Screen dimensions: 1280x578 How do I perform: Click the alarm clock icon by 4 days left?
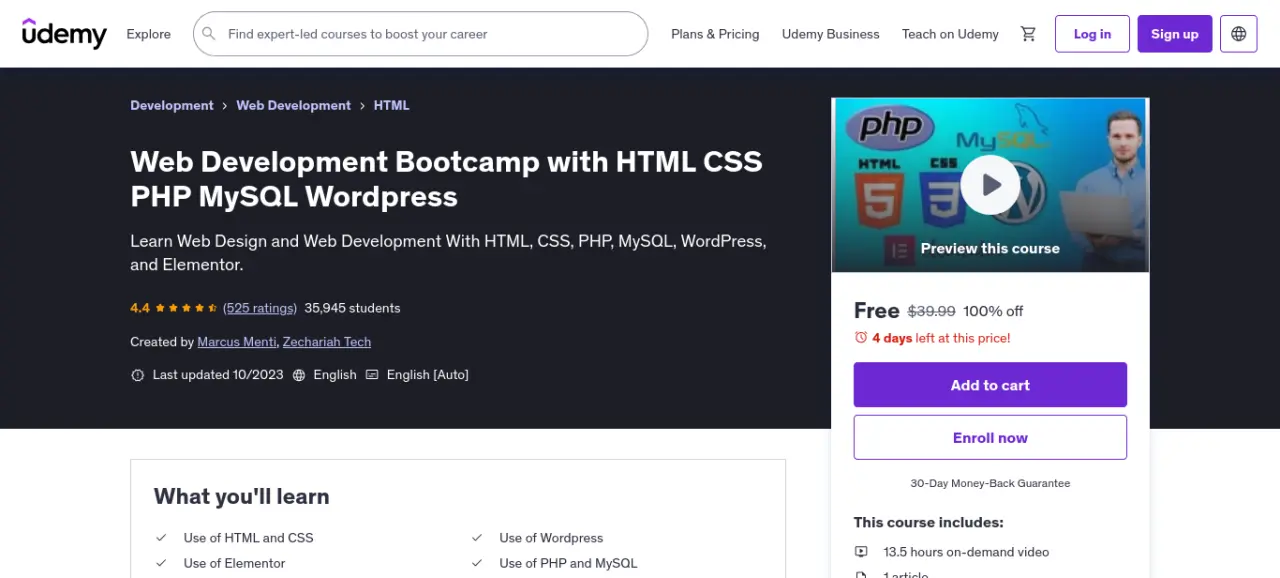pyautogui.click(x=861, y=338)
